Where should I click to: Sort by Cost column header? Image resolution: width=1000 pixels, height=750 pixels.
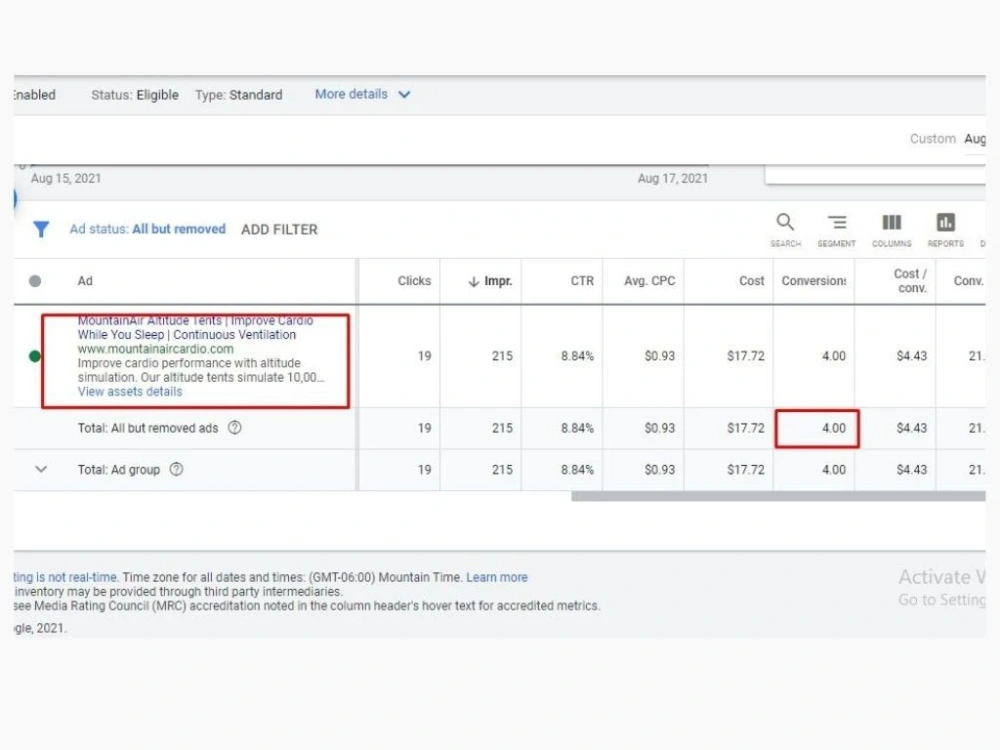pos(751,281)
